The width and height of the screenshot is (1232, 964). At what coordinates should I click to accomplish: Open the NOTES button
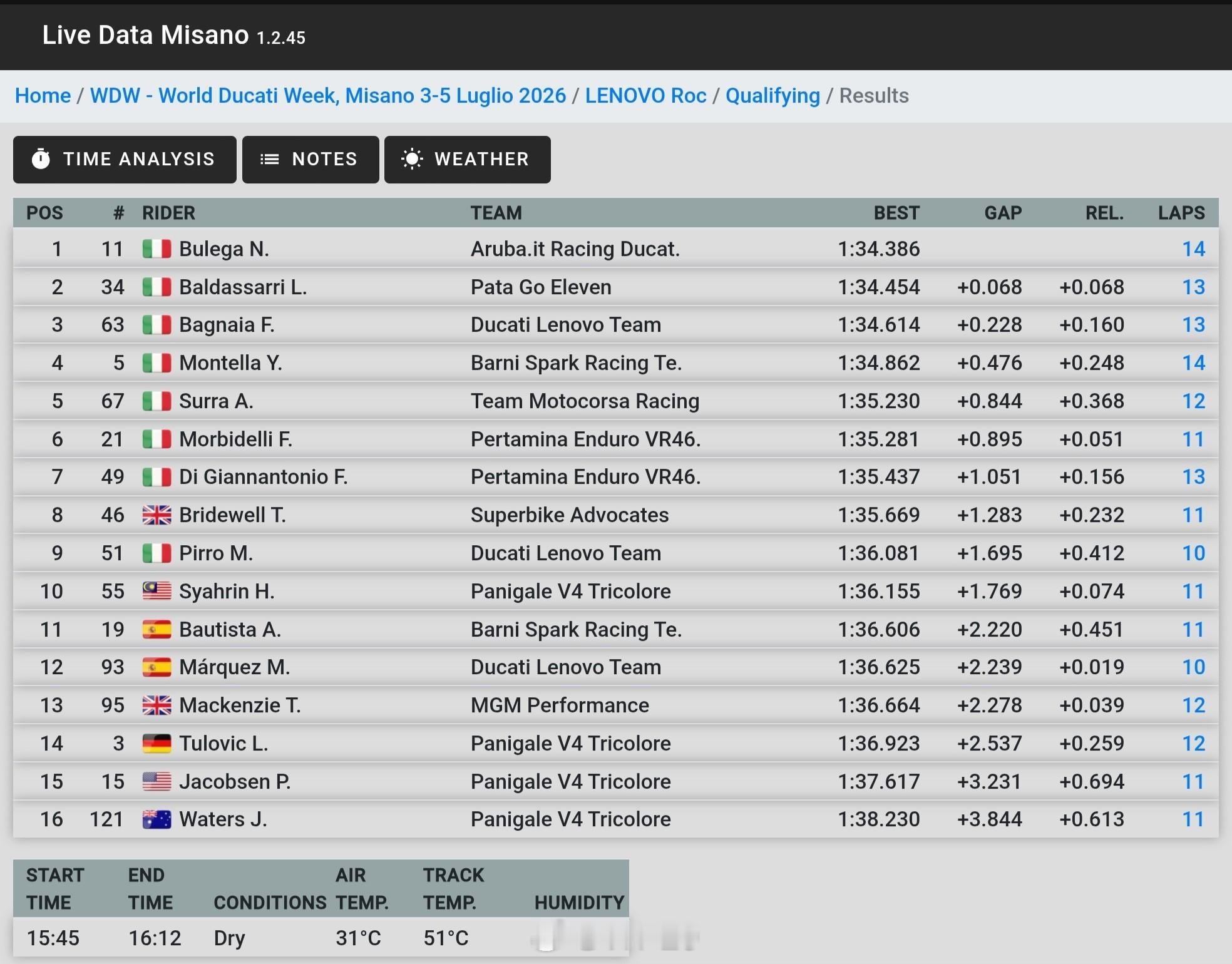click(x=311, y=160)
